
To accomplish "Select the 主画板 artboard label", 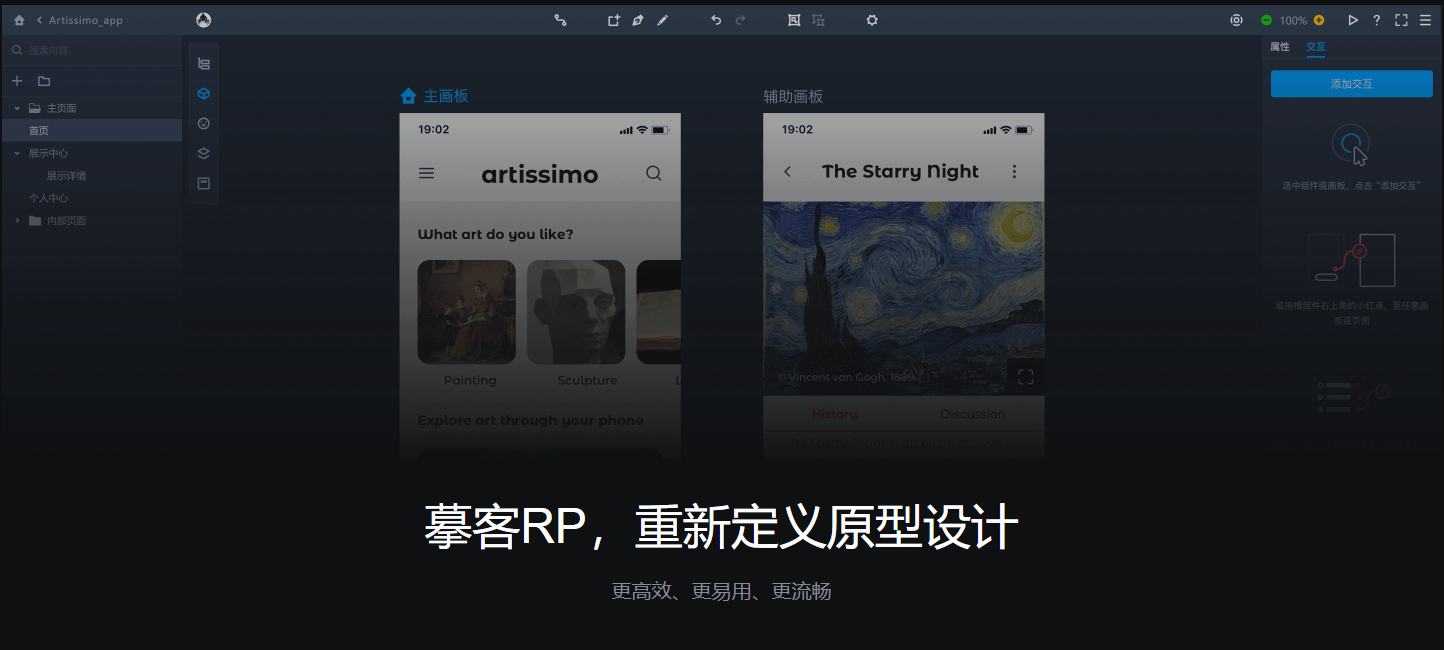I will (x=446, y=96).
